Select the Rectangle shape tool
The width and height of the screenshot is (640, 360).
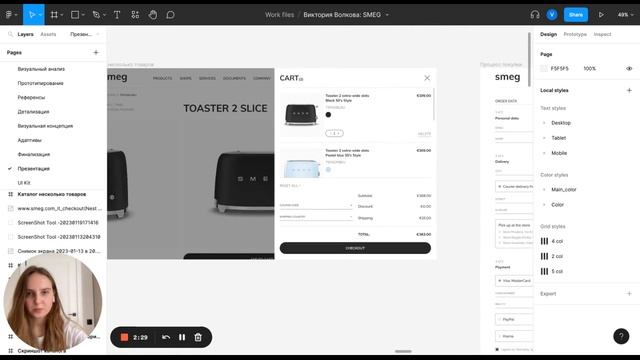[x=75, y=15]
